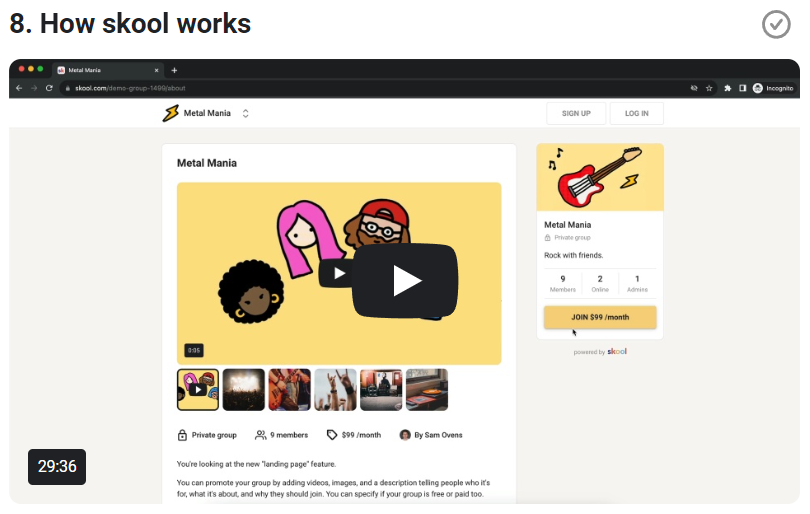Click the Metal Mania lightning bolt logo
The width and height of the screenshot is (810, 514).
click(170, 113)
